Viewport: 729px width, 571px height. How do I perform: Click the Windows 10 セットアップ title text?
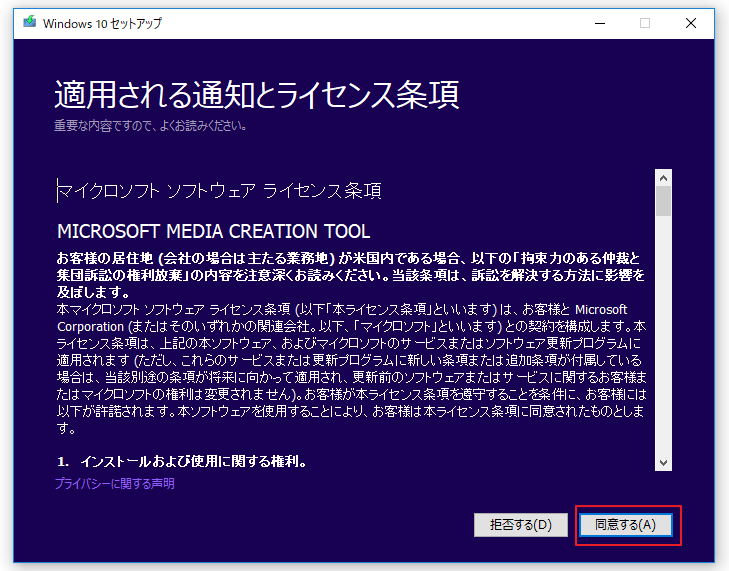tap(102, 23)
